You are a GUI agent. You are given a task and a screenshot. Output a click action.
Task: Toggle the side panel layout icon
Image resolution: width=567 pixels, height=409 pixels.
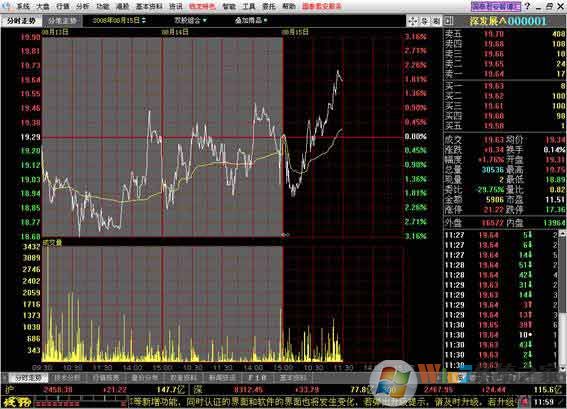[449, 21]
